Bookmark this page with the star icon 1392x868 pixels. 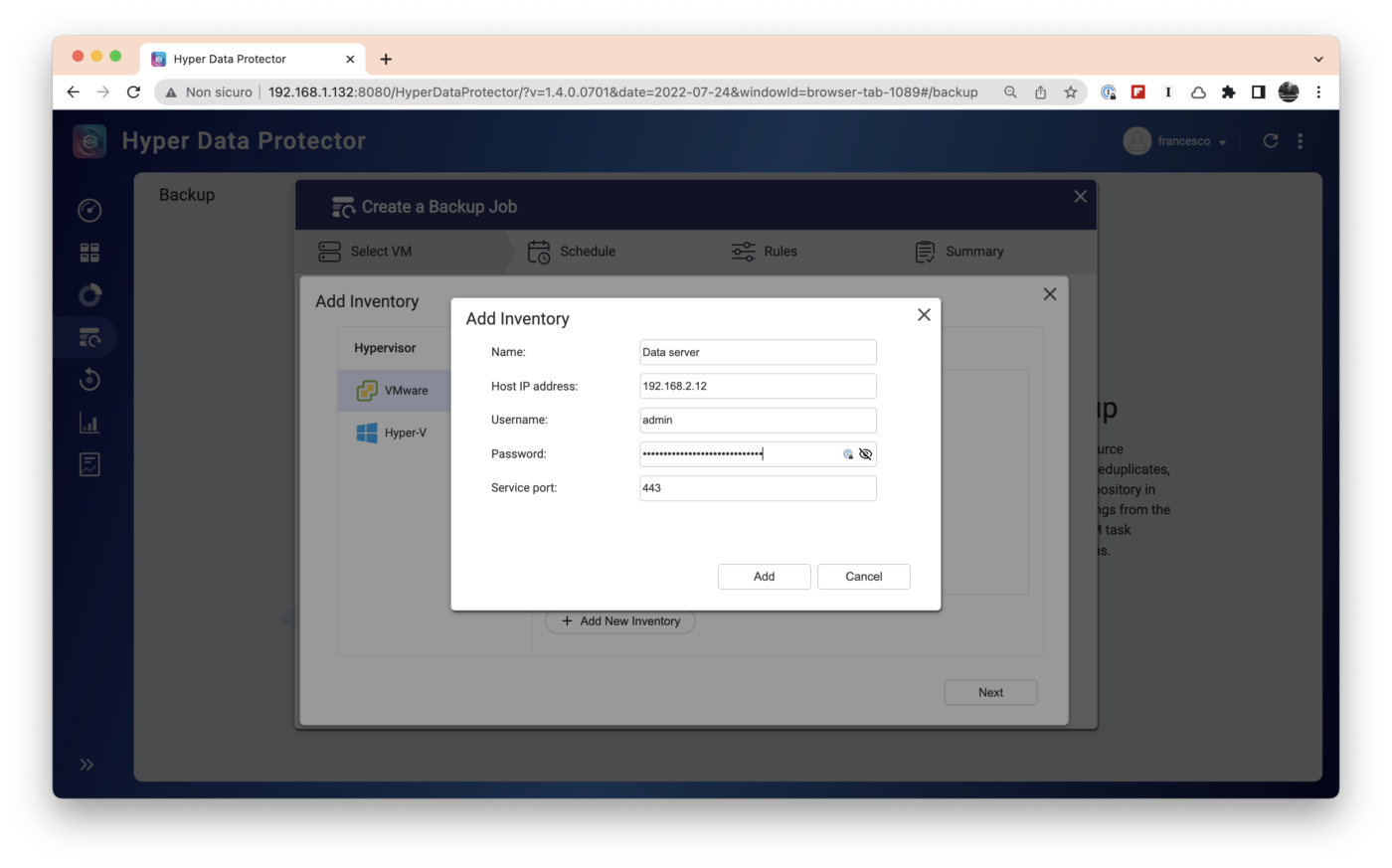tap(1071, 92)
